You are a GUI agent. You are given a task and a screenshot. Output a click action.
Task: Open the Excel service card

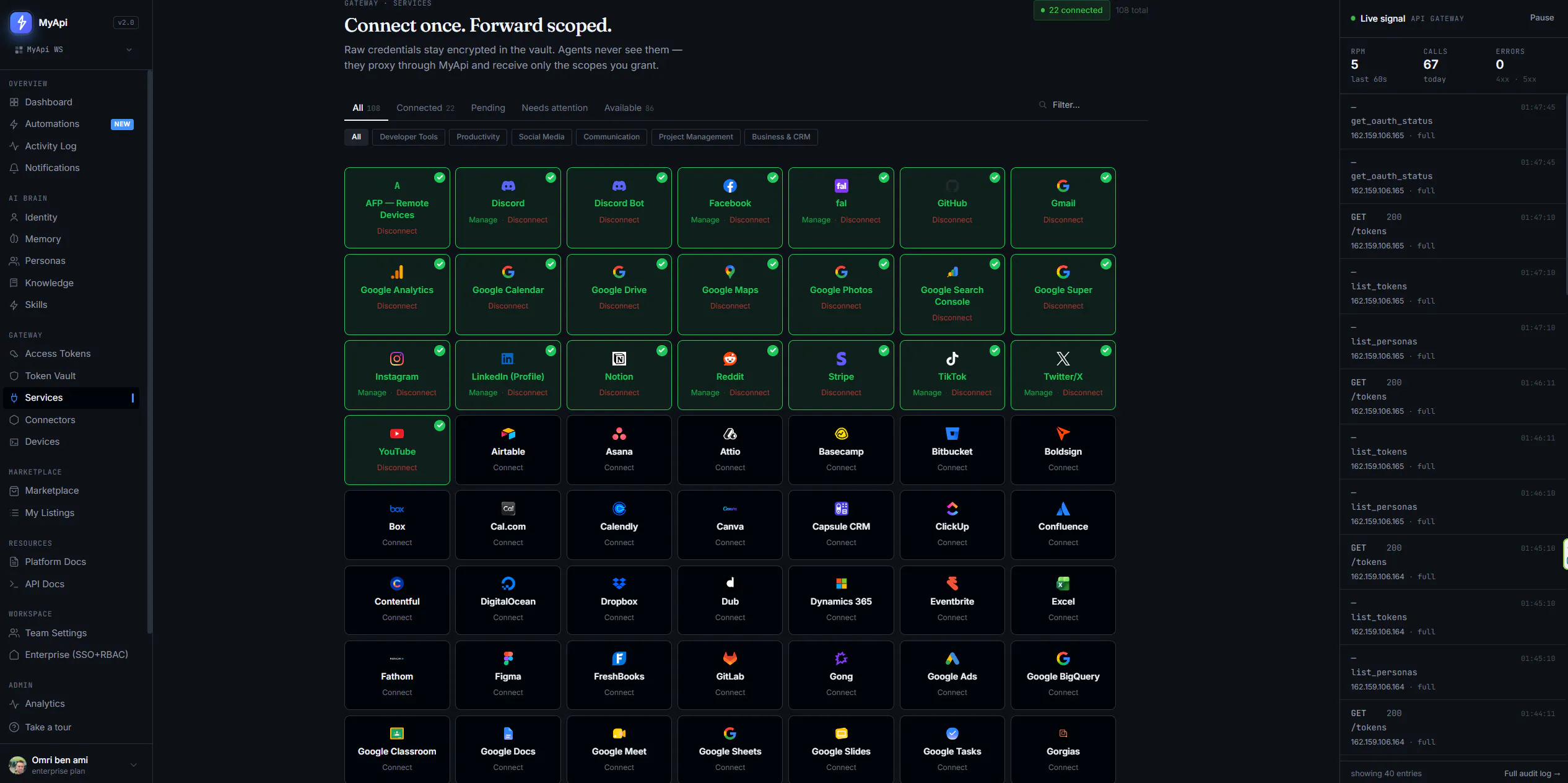[x=1063, y=600]
